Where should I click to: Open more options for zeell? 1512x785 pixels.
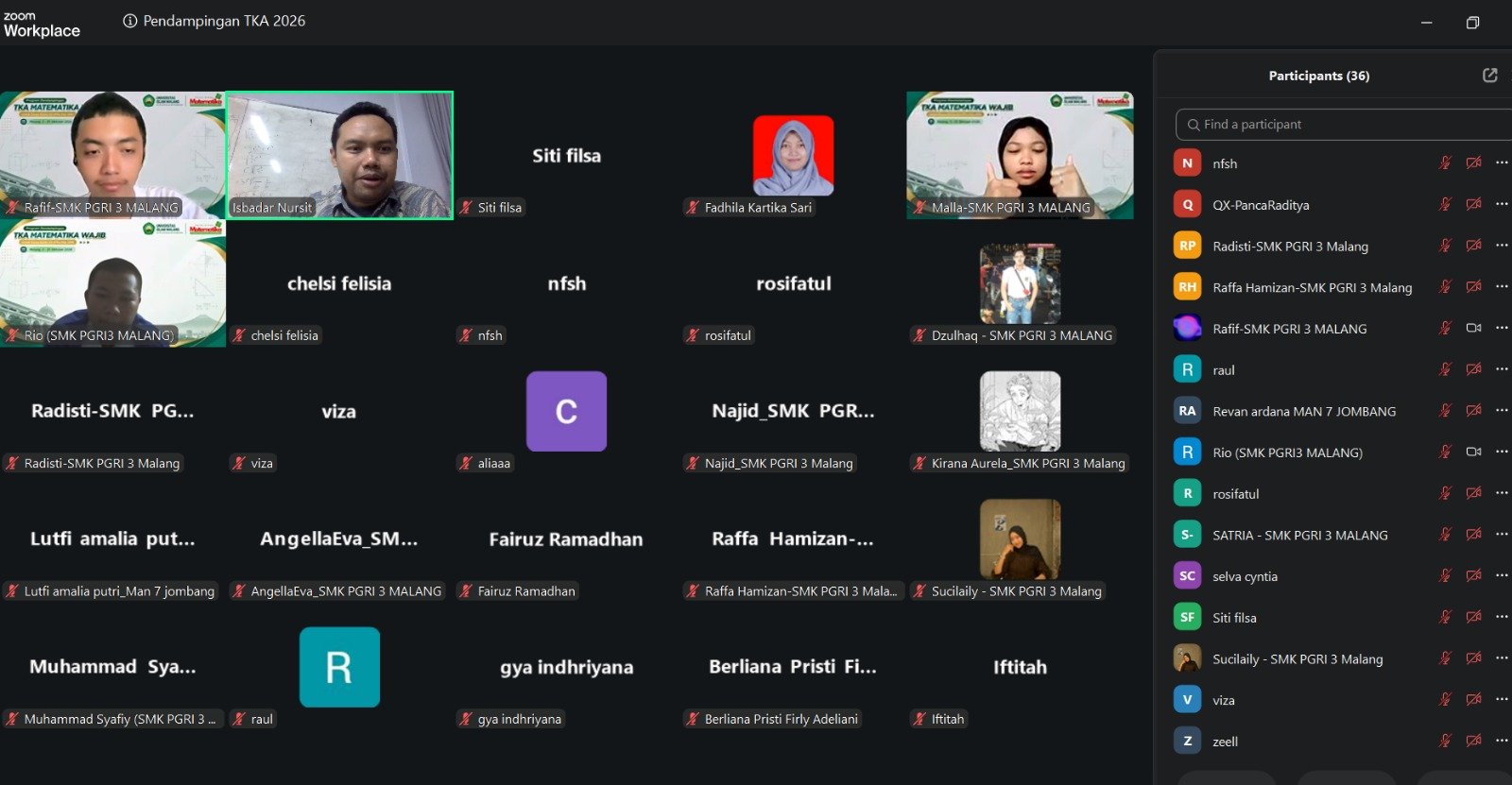coord(1502,741)
